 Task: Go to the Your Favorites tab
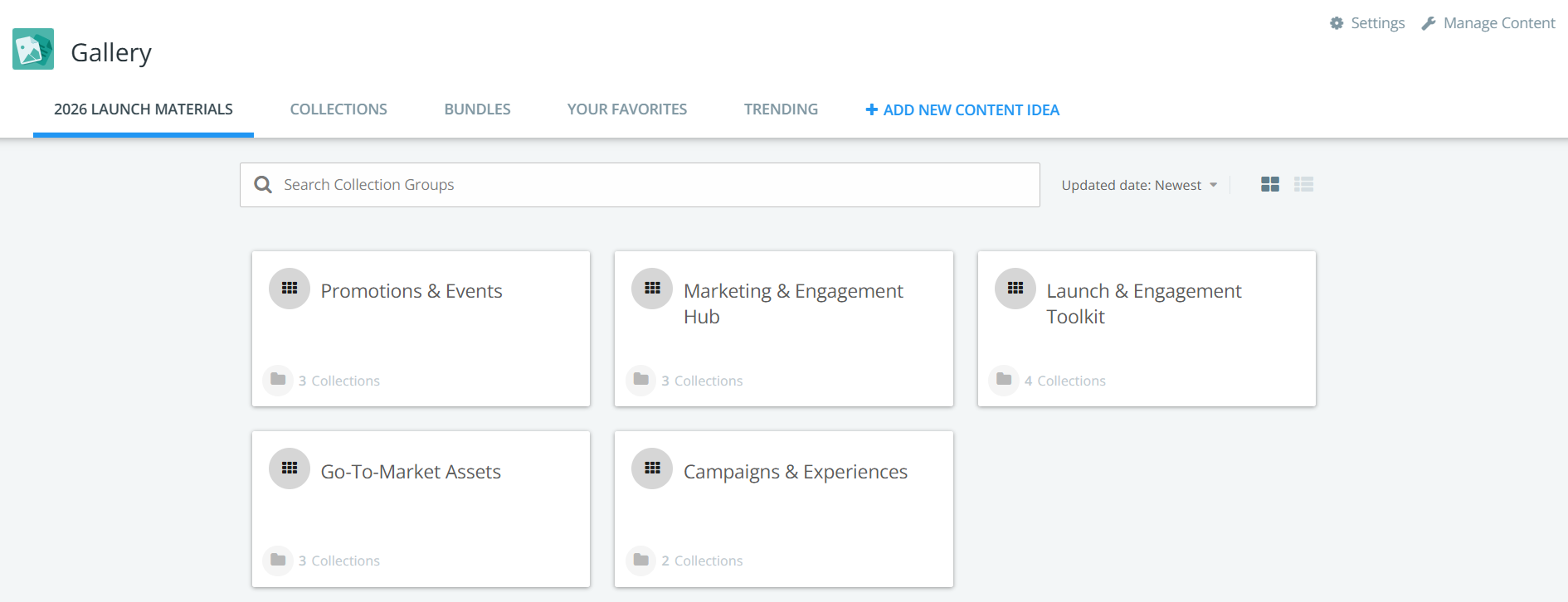coord(627,109)
